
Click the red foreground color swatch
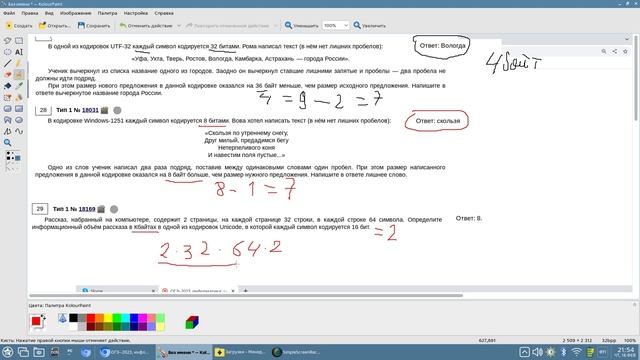pyautogui.click(x=36, y=321)
